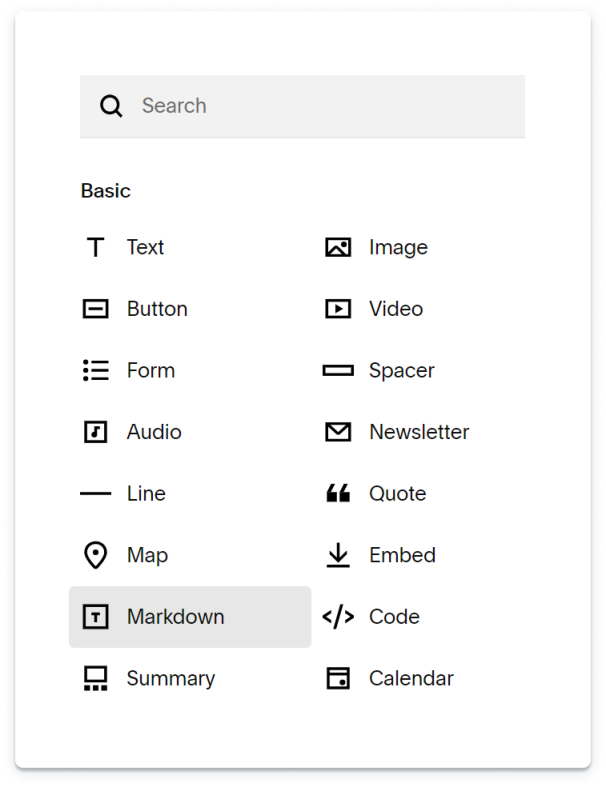Add a Line block via its label
Image resolution: width=606 pixels, height=787 pixels.
pyautogui.click(x=146, y=493)
